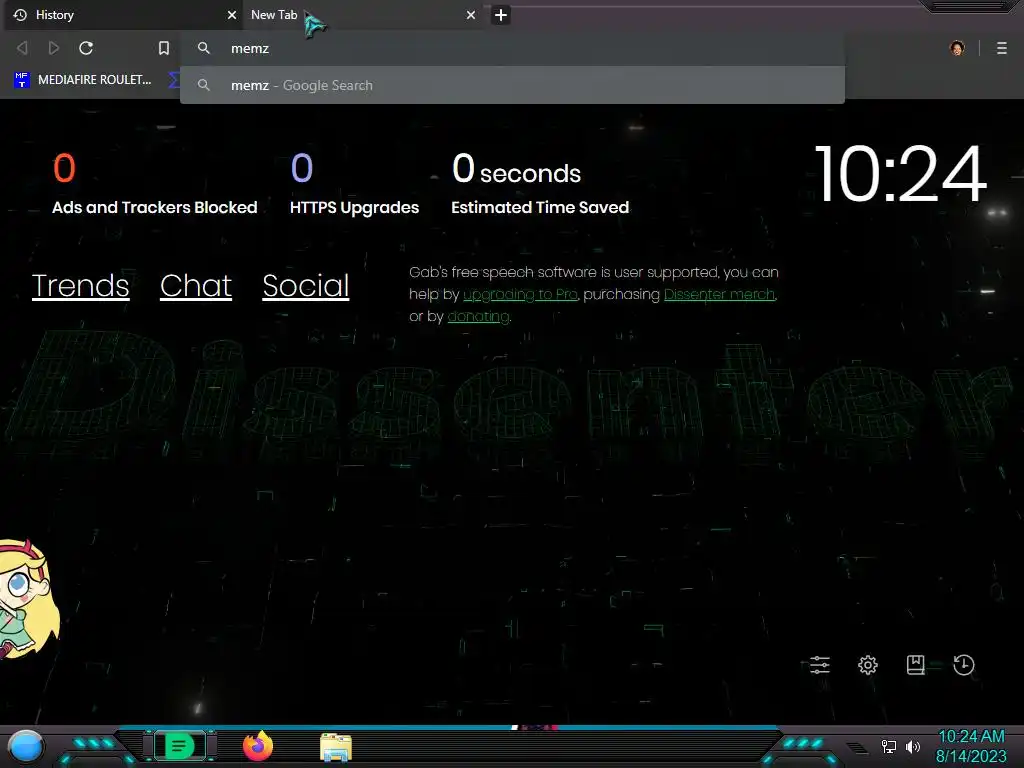Click the MediaFire Roulette bookmark favicon
Viewport: 1024px width, 768px height.
[x=22, y=80]
